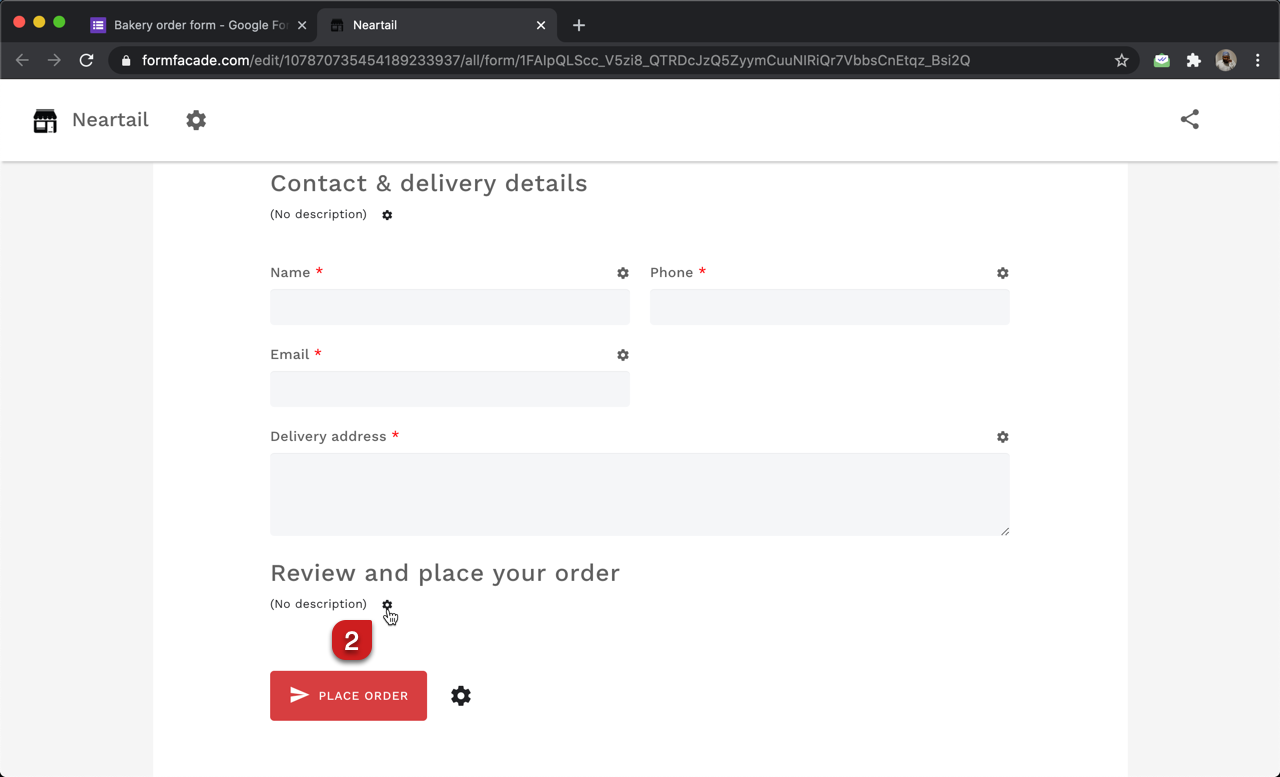Open settings for the Email field
The image size is (1280, 777).
623,355
